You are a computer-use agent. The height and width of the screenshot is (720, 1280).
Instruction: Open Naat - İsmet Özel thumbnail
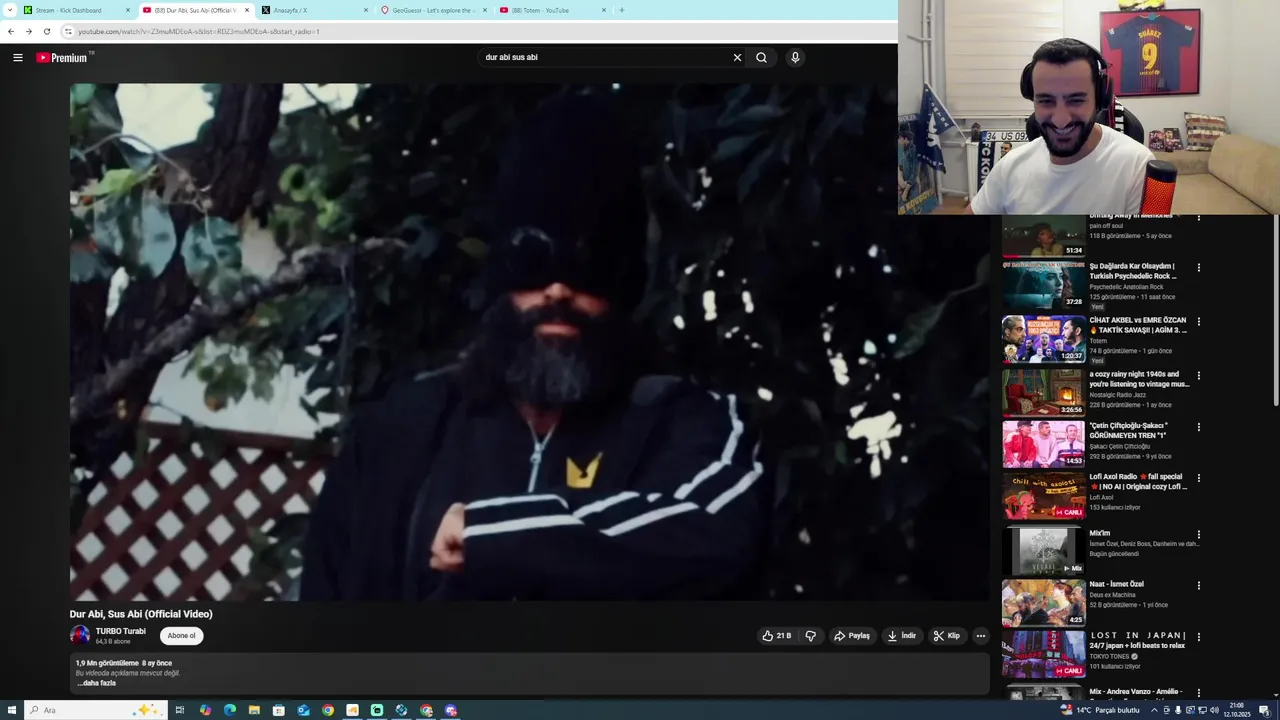[1043, 603]
